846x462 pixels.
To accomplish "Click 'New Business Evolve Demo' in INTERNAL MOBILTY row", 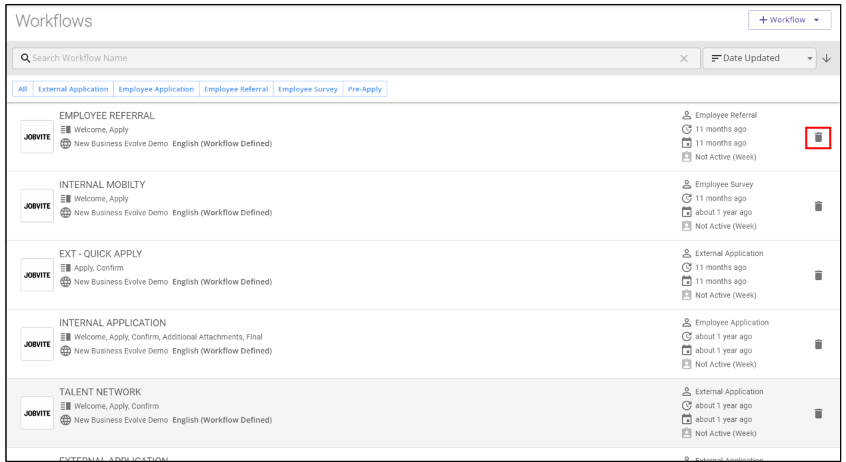I will point(121,213).
